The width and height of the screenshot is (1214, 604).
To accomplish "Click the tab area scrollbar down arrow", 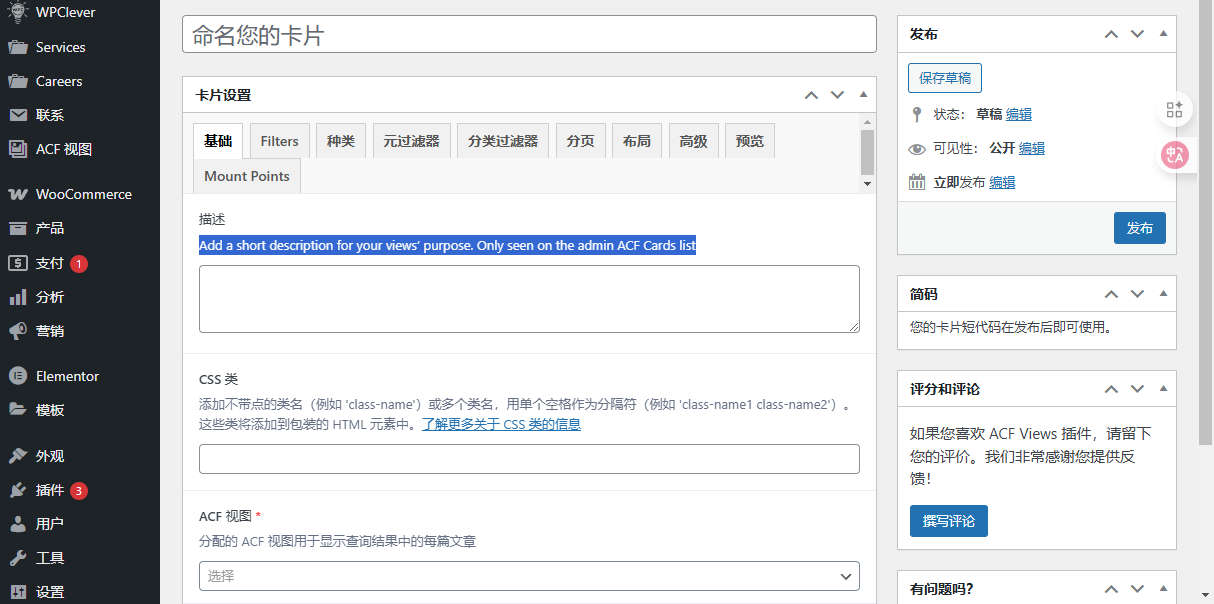I will [867, 185].
